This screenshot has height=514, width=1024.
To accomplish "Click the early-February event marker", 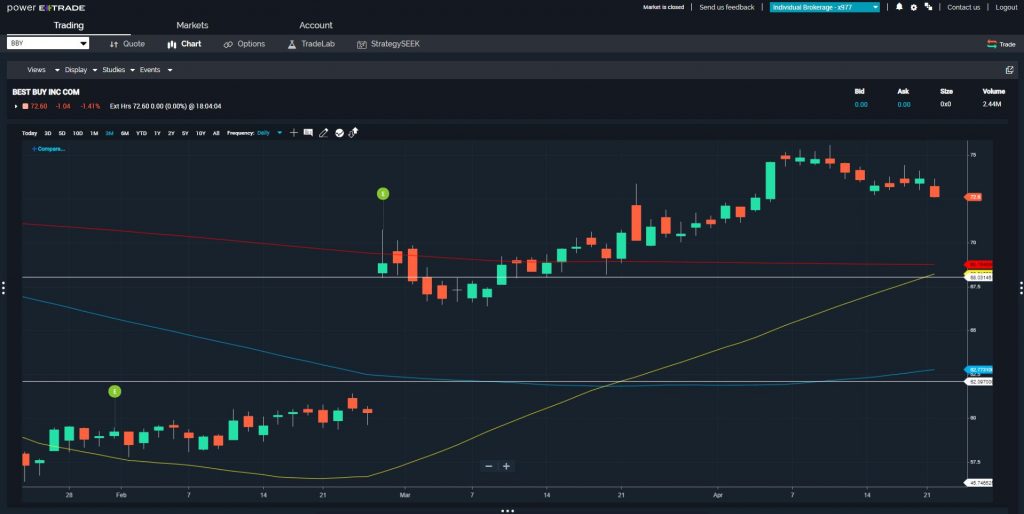I will (114, 391).
